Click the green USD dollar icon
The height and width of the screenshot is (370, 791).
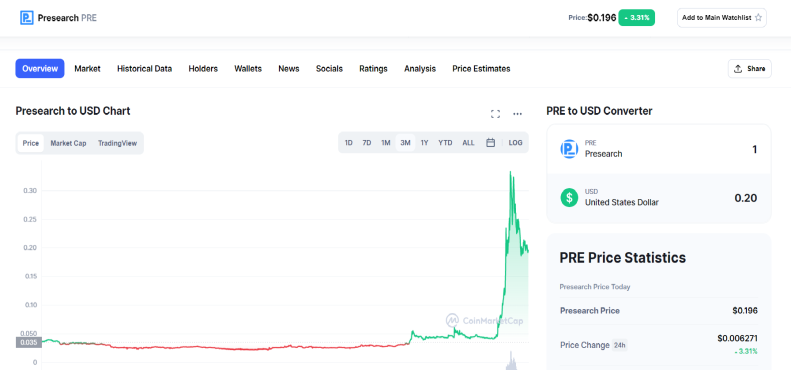(x=569, y=197)
